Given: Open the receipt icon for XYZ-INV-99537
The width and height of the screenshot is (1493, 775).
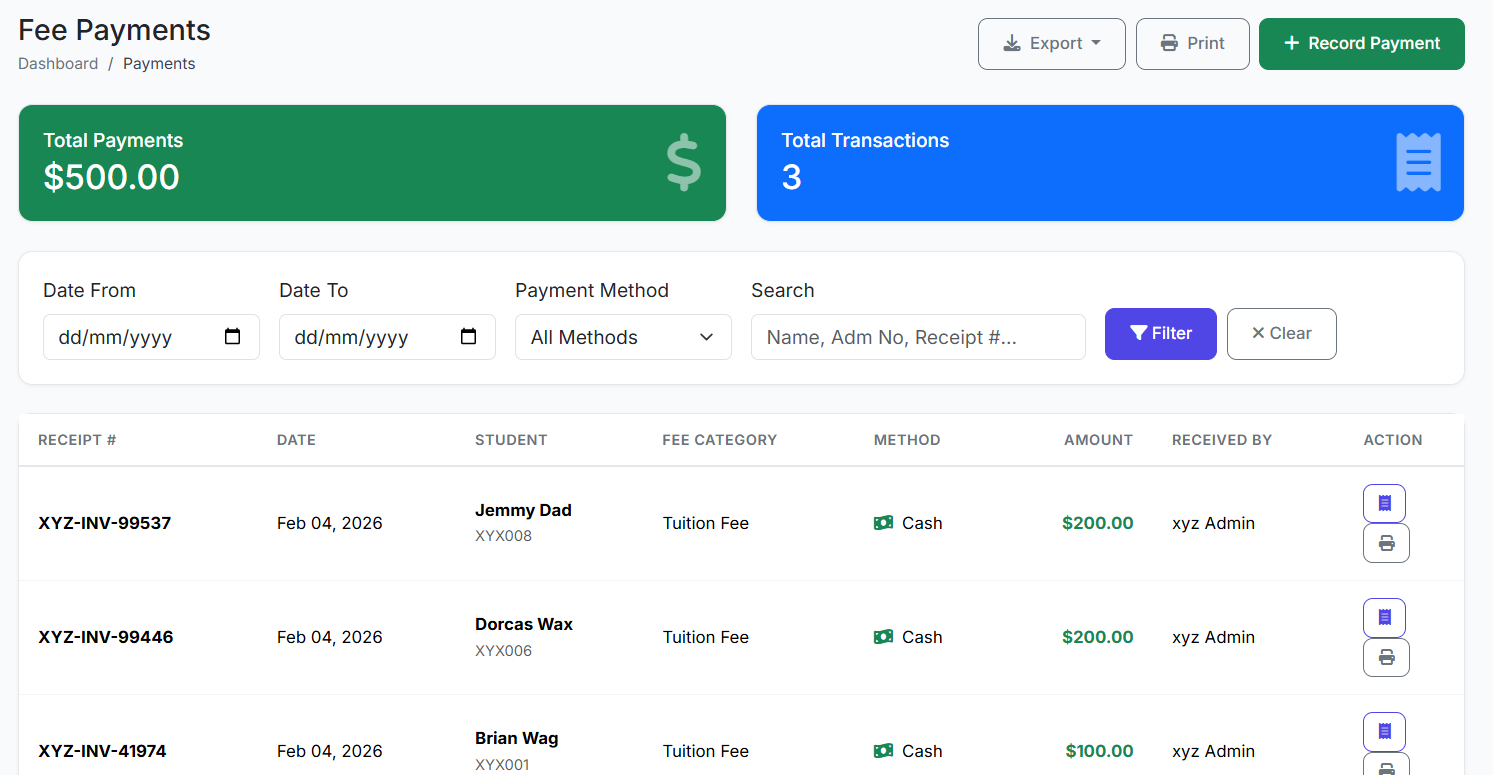Looking at the screenshot, I should tap(1384, 503).
